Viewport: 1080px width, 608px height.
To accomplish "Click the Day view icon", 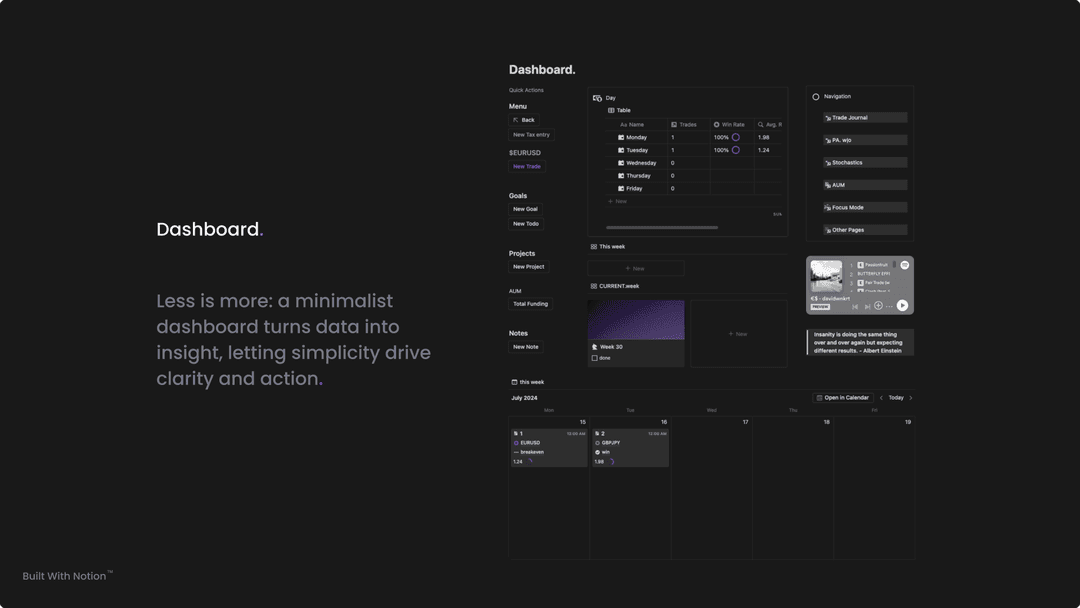I will (597, 98).
